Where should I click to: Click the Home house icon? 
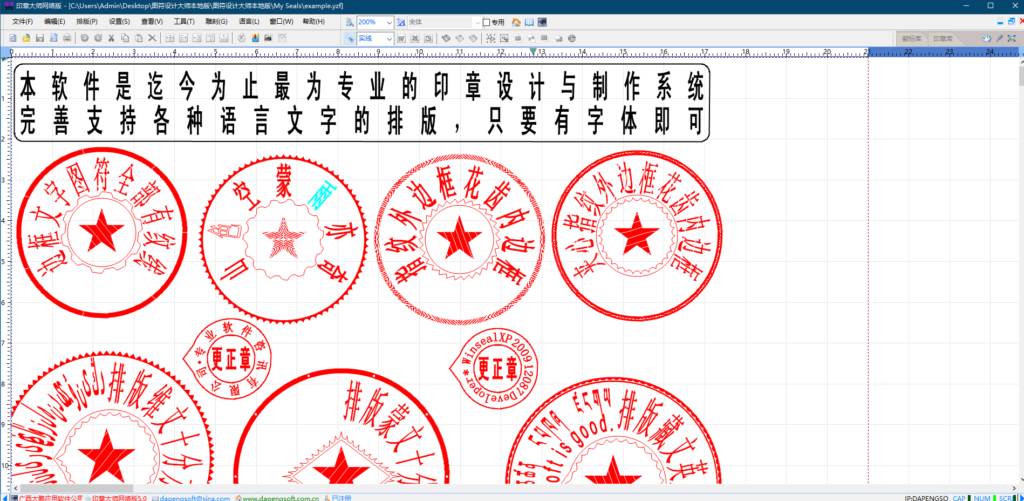516,21
